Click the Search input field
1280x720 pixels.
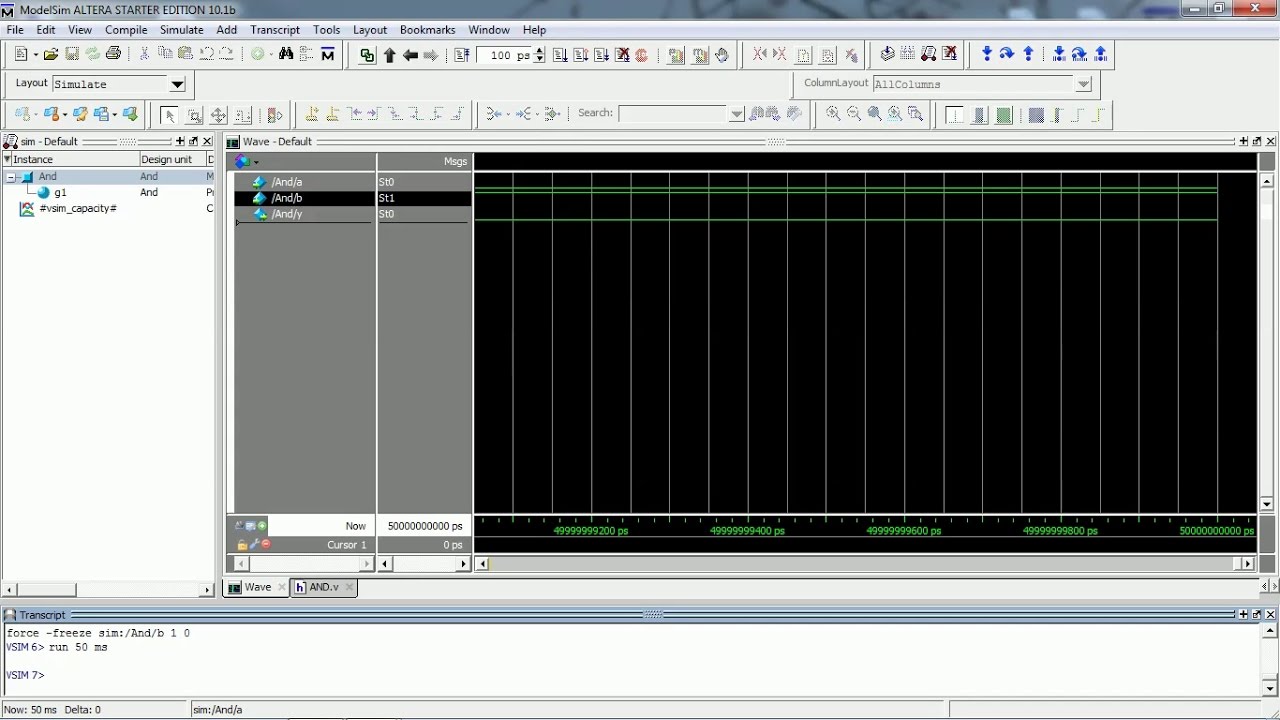tap(674, 114)
